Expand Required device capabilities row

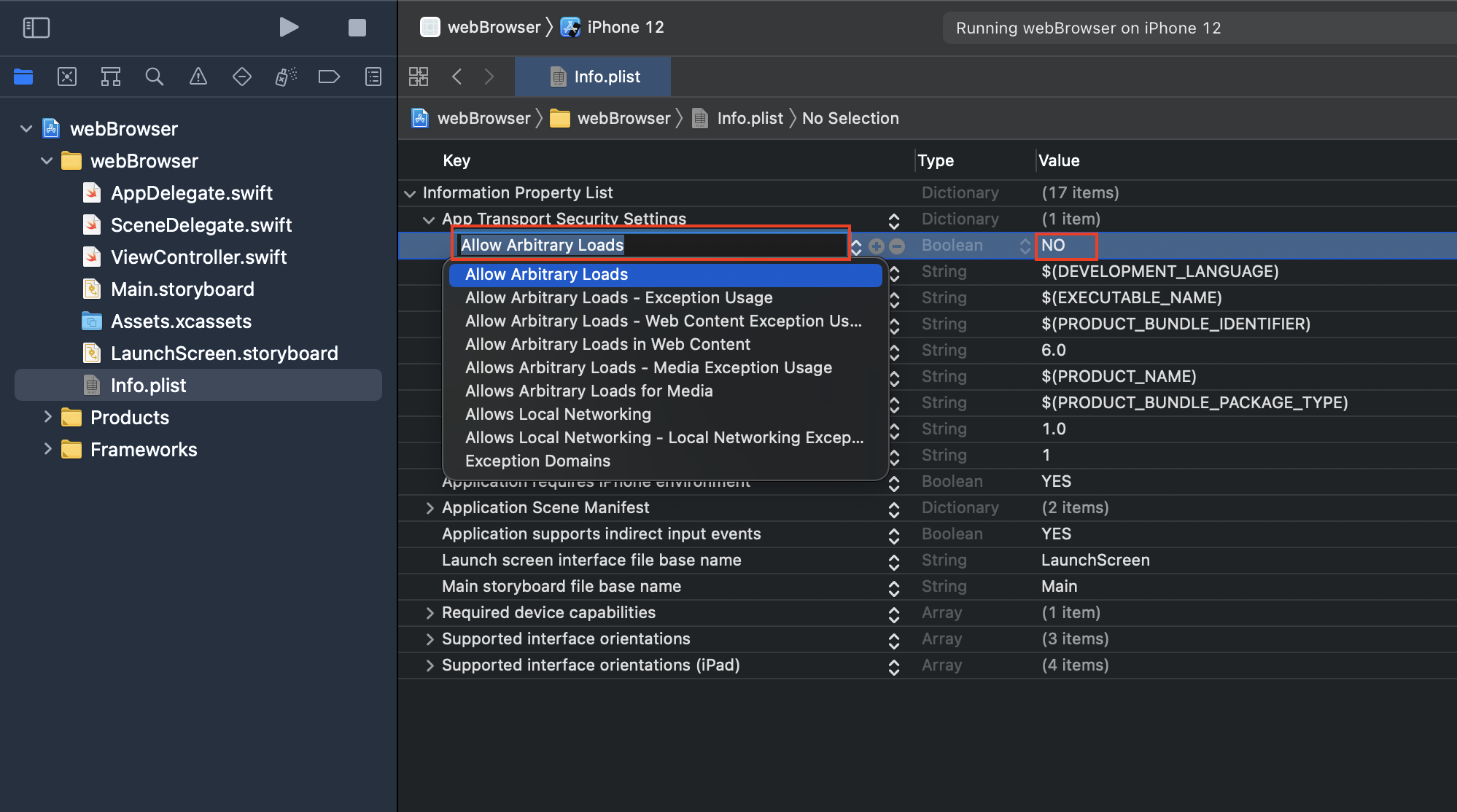pyautogui.click(x=430, y=613)
